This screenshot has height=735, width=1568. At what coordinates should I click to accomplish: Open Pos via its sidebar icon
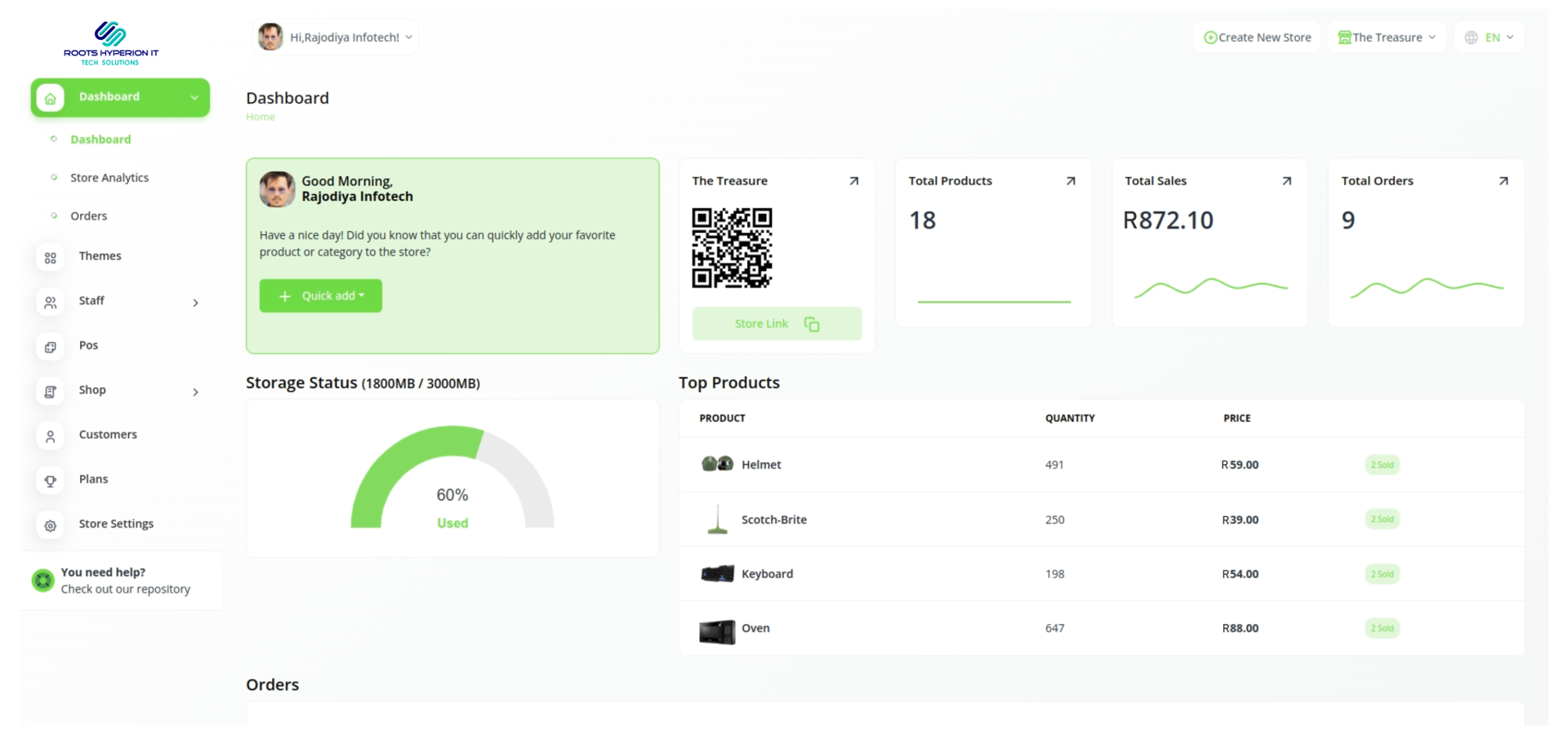pos(50,347)
